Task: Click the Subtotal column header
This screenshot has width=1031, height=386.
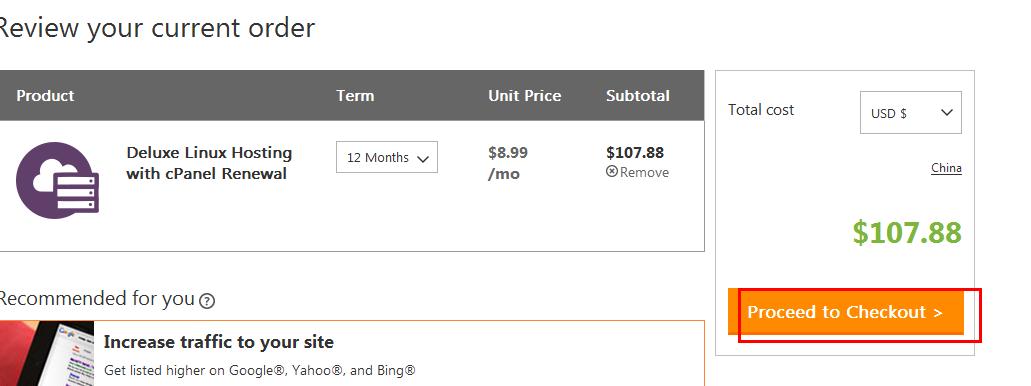Action: coord(638,95)
